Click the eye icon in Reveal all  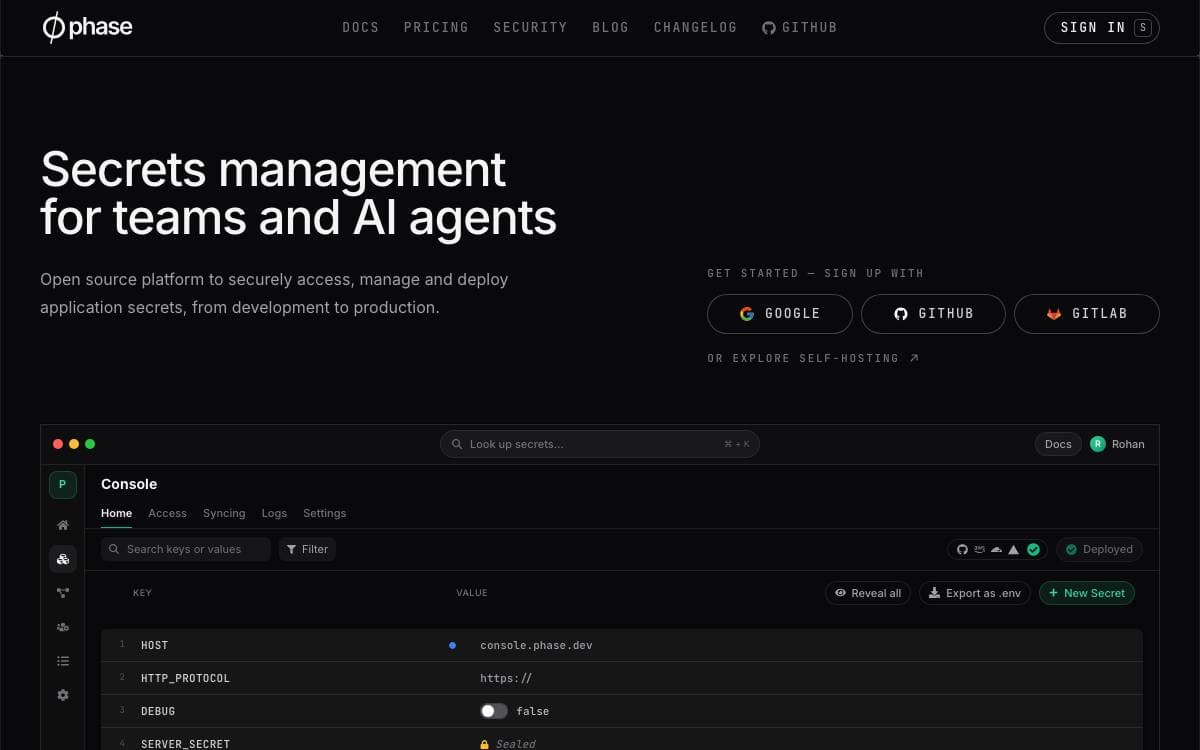pos(841,593)
